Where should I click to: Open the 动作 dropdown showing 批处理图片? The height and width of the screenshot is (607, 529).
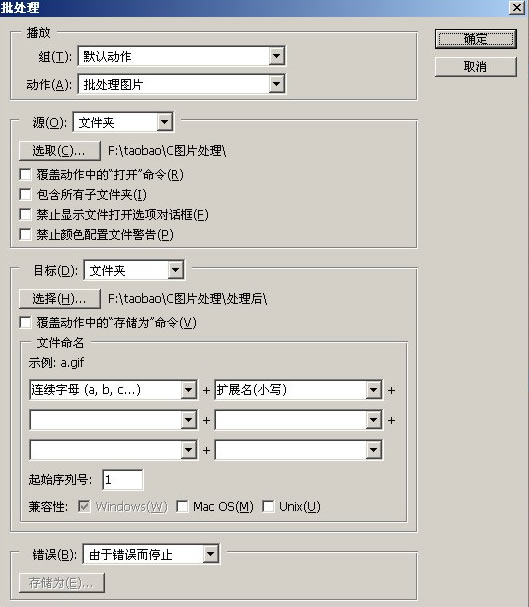pyautogui.click(x=181, y=84)
